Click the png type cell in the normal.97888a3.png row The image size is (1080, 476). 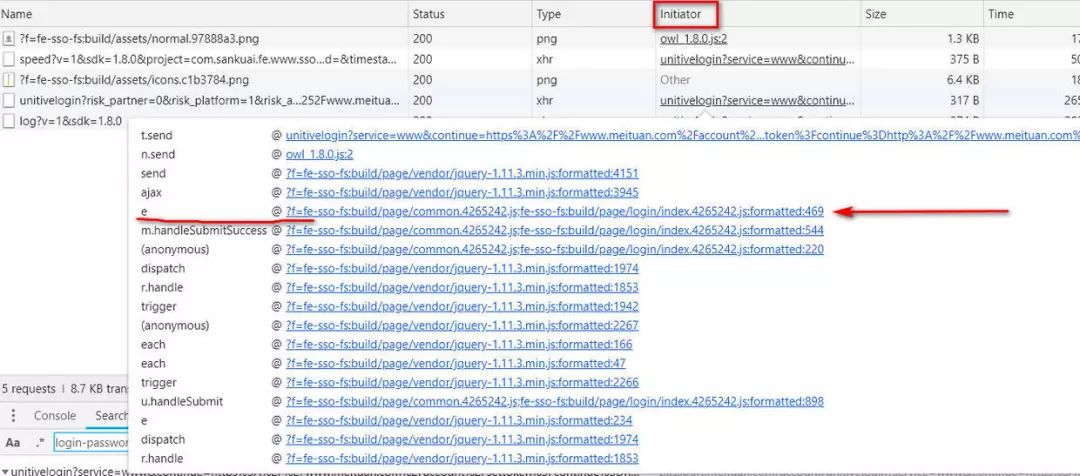click(x=547, y=39)
